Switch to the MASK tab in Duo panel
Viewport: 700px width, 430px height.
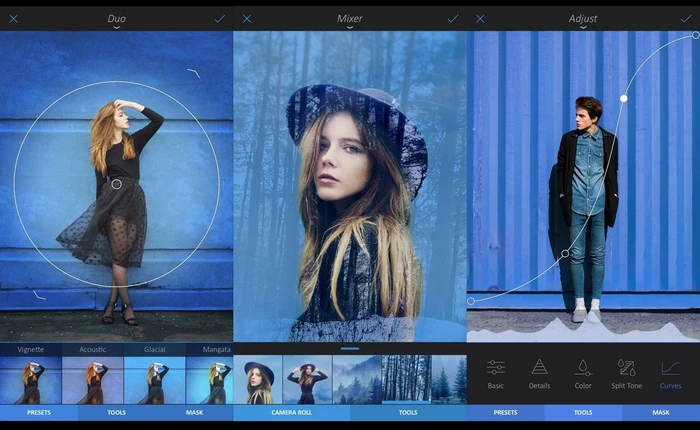point(194,412)
